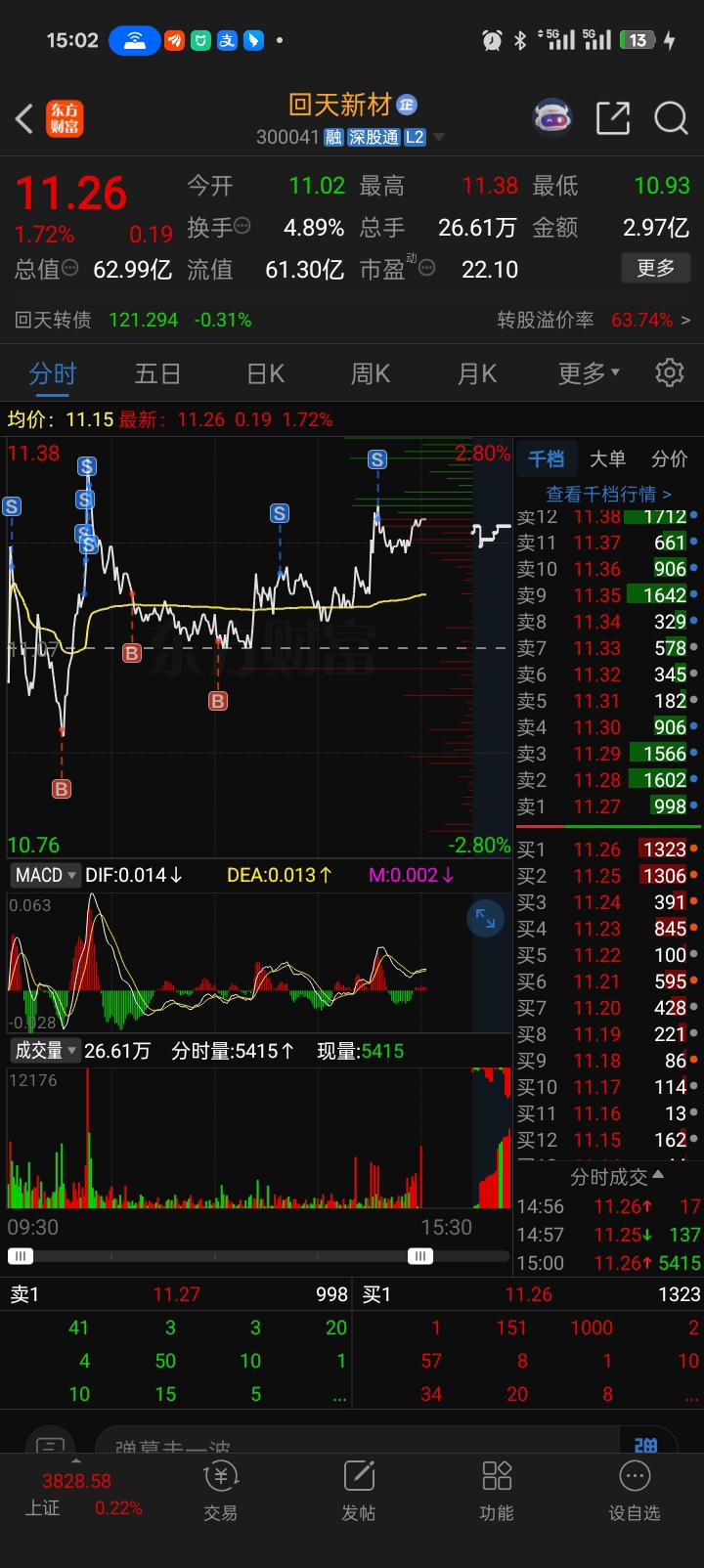The image size is (704, 1568).
Task: Open chart settings gear icon
Action: 670,372
